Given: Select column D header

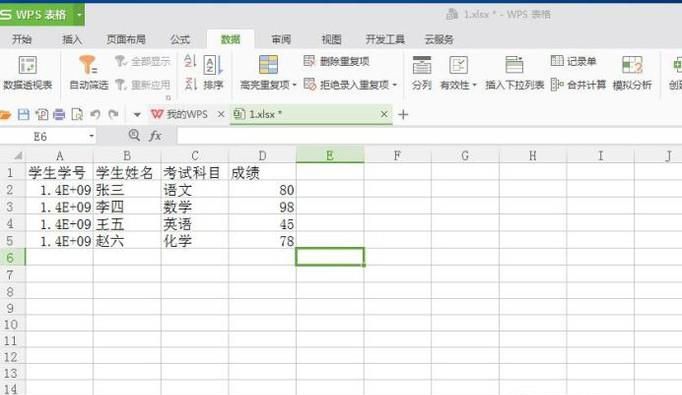Looking at the screenshot, I should [x=262, y=156].
